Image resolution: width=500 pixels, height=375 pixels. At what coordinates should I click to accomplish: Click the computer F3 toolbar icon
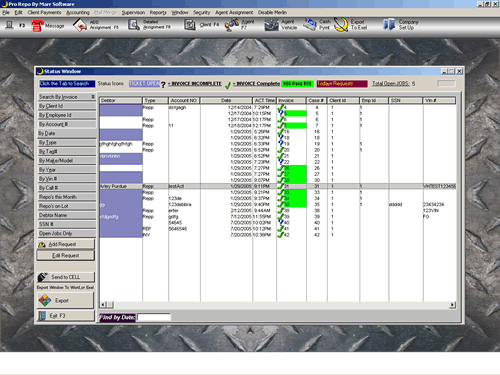tap(10, 25)
